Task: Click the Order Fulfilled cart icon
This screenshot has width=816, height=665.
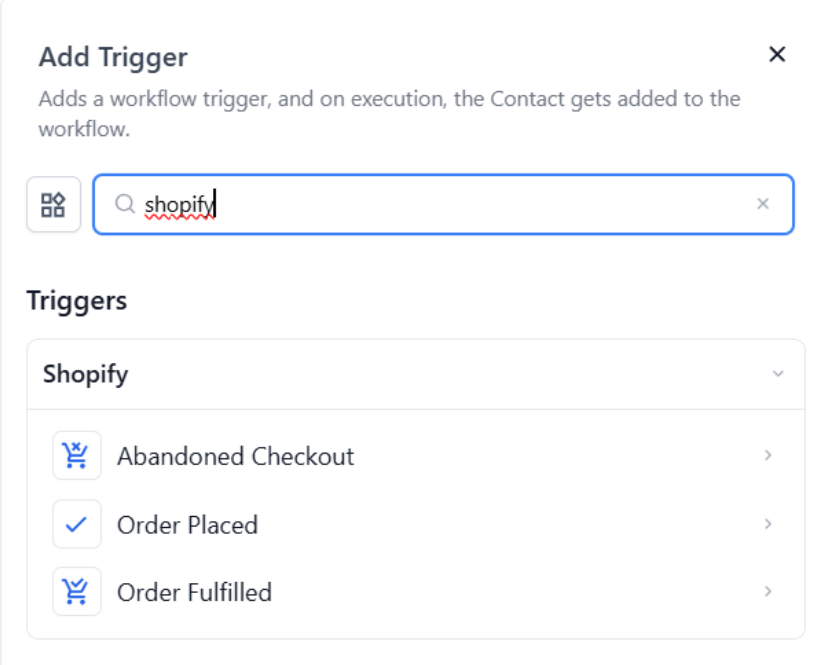Action: click(77, 592)
